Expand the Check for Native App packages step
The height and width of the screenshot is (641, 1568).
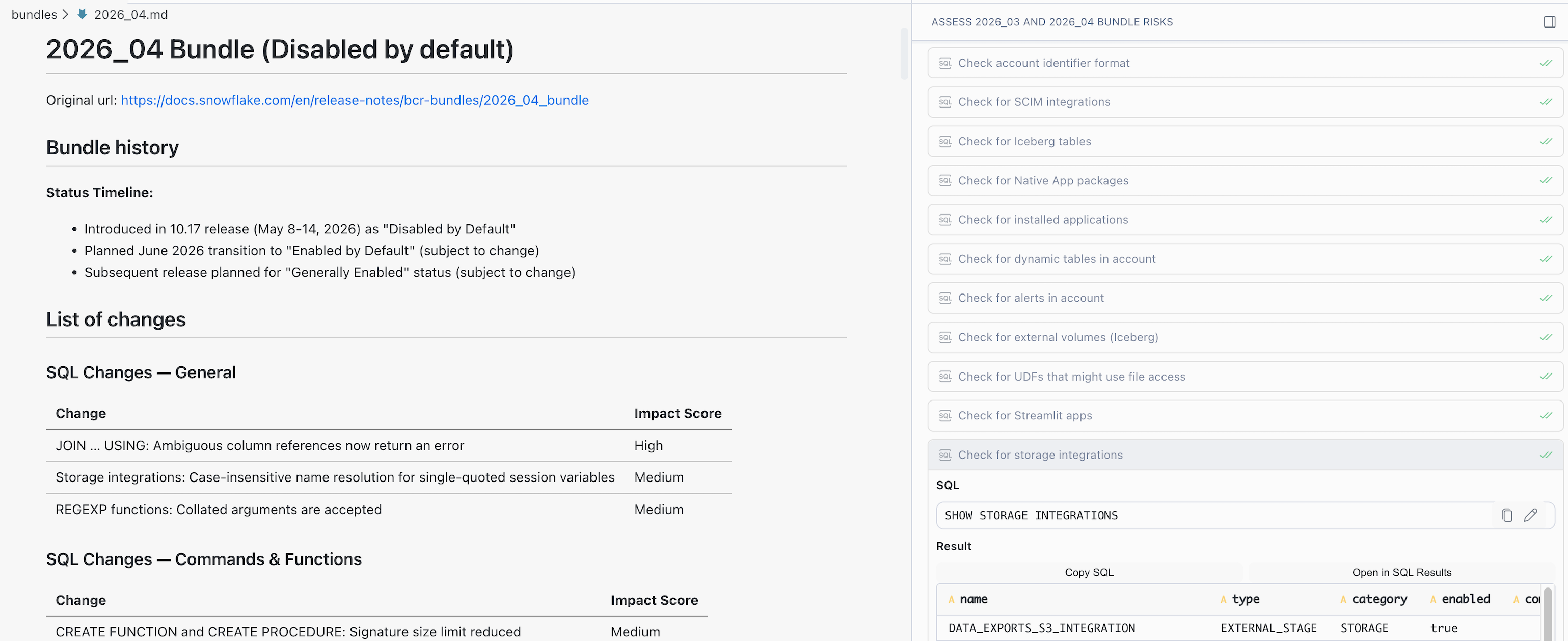point(1245,181)
